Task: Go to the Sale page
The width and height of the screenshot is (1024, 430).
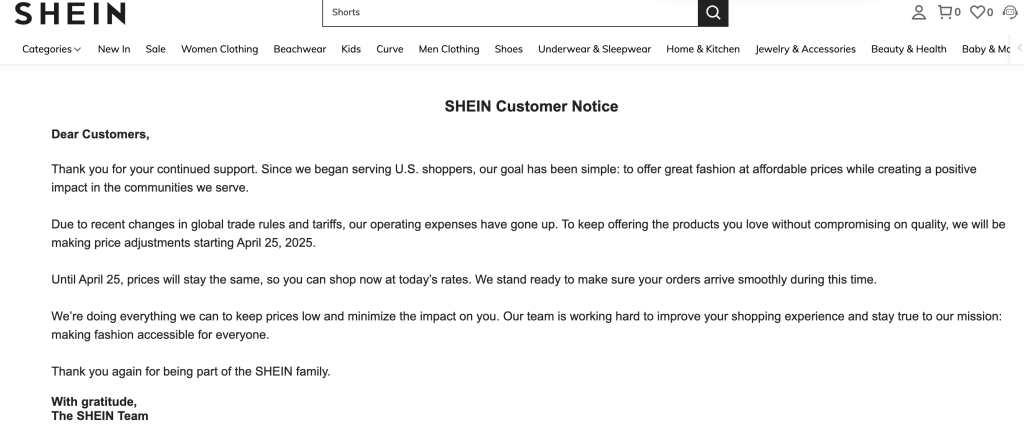Action: 155,49
